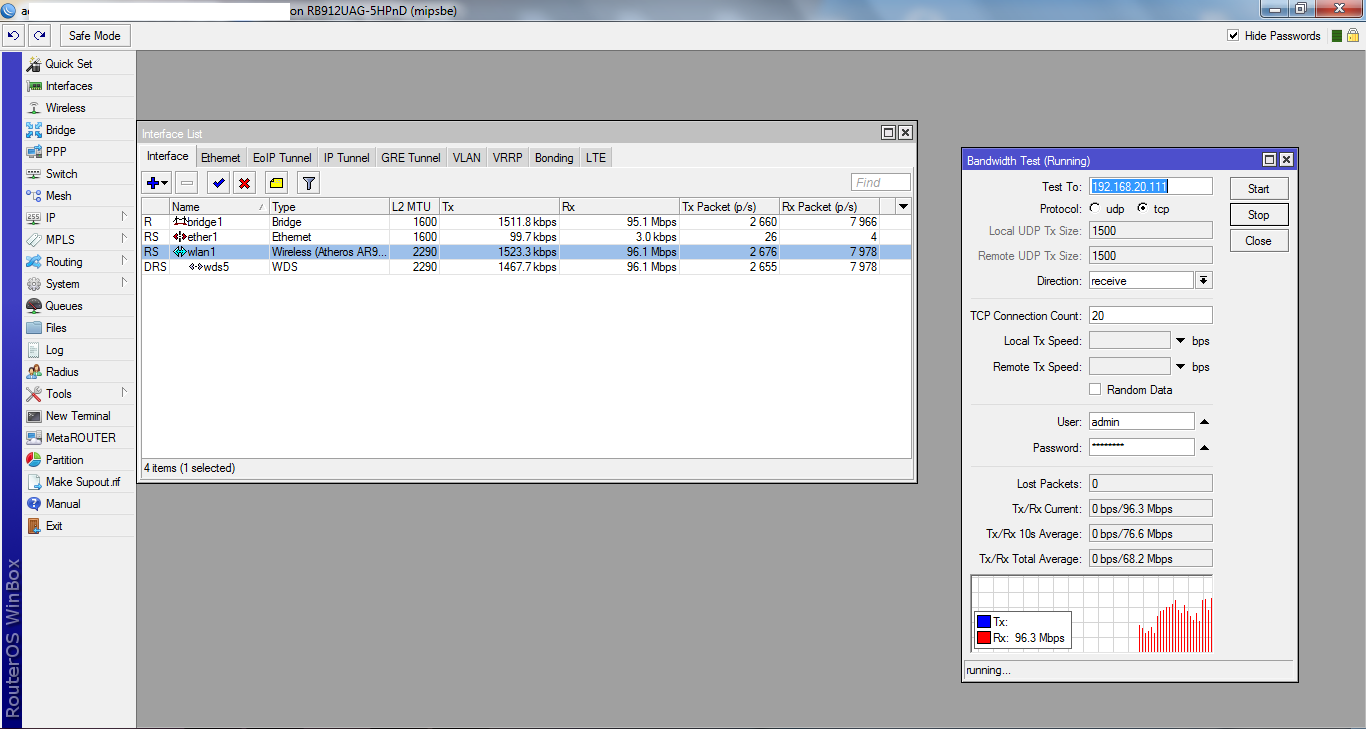Click the Redo arrow in the top toolbar
Screen dimensions: 1366x729
[x=40, y=35]
